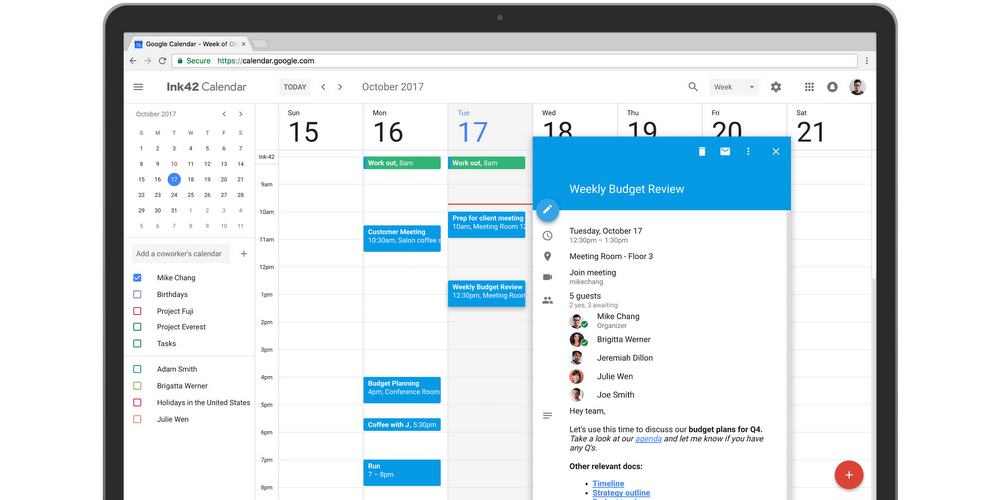This screenshot has width=1000, height=500.
Task: Click Brigitta Werner's guest avatar
Action: (577, 340)
